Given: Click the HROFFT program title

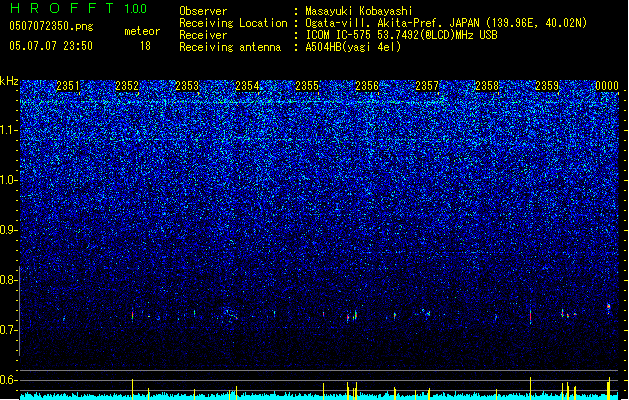Looking at the screenshot, I should pos(62,8).
